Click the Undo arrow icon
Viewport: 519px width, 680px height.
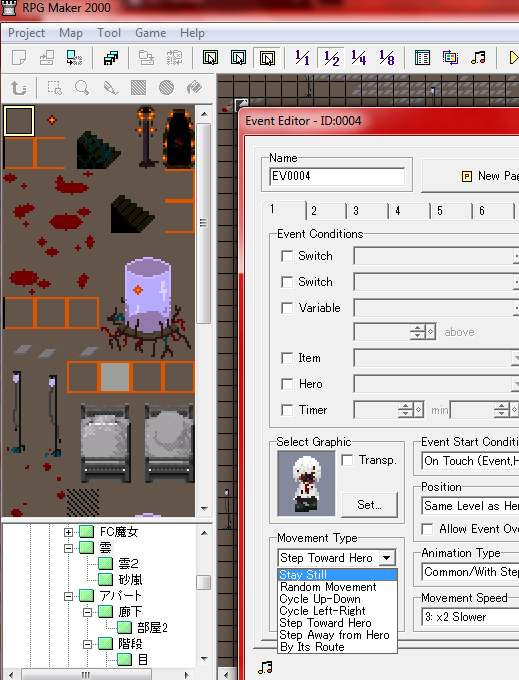tap(18, 88)
